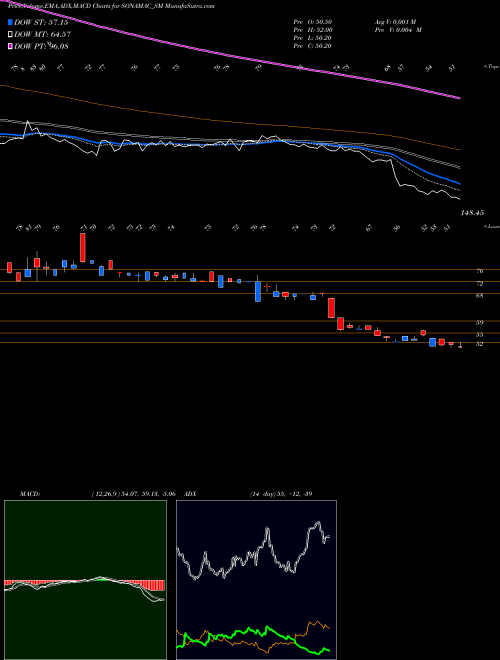Click the tallest red candlestick
This screenshot has height=660, width=500.
tap(82, 248)
